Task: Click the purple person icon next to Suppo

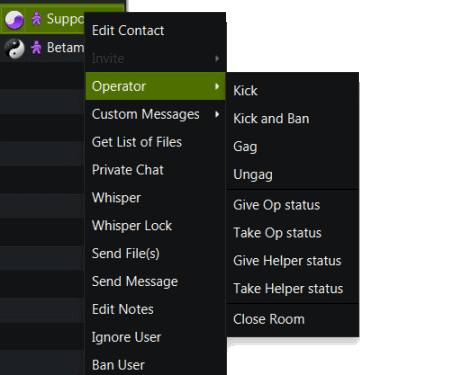Action: click(x=36, y=19)
